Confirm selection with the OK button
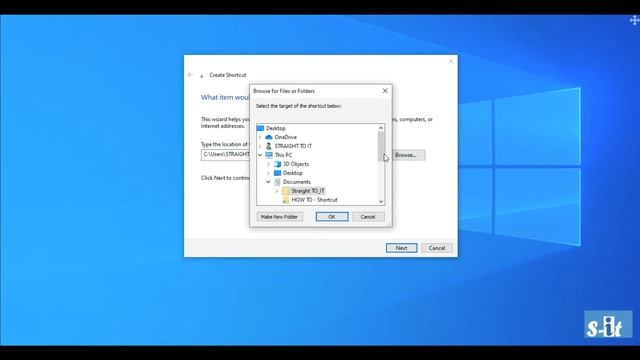 [332, 217]
